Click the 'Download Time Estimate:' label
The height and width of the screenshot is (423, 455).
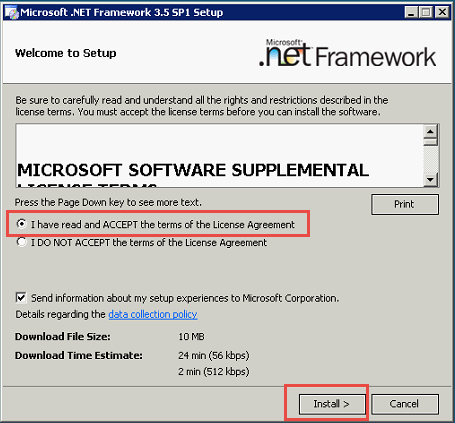[x=79, y=355]
